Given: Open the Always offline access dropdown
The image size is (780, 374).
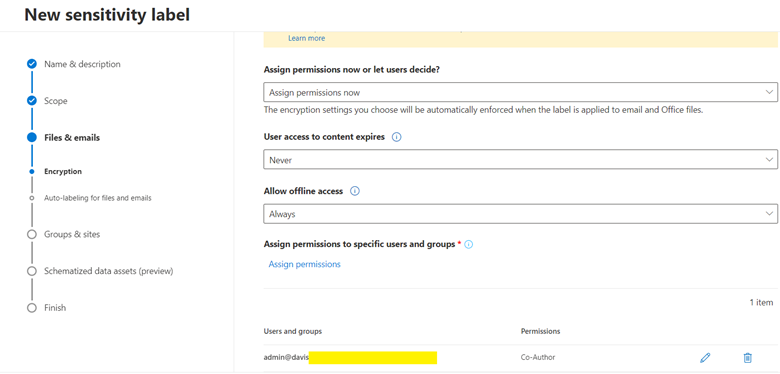Looking at the screenshot, I should tap(520, 214).
